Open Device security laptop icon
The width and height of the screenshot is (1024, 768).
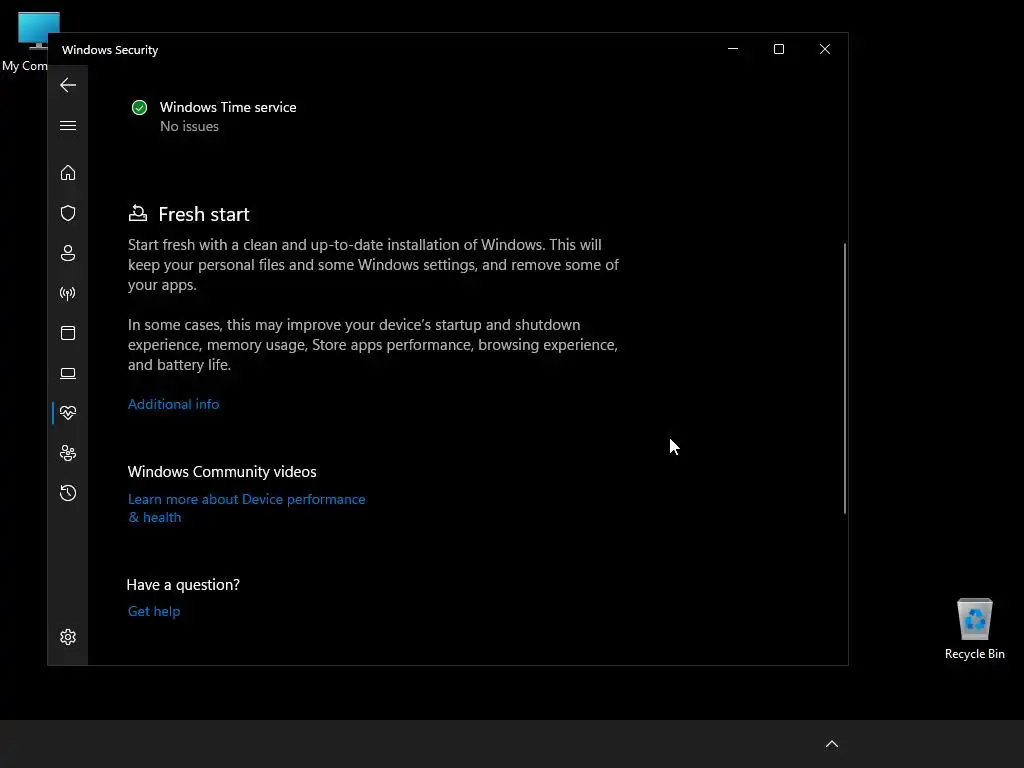[x=68, y=373]
